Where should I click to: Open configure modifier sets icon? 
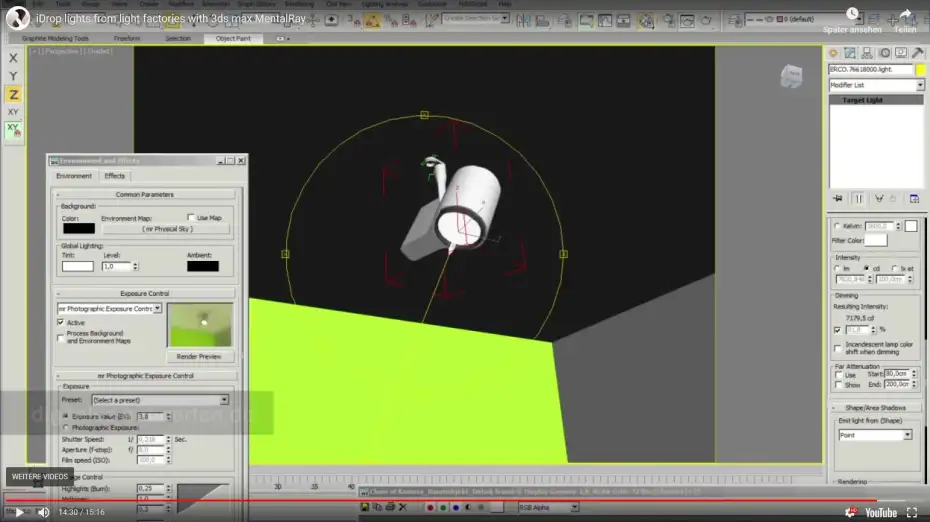914,199
